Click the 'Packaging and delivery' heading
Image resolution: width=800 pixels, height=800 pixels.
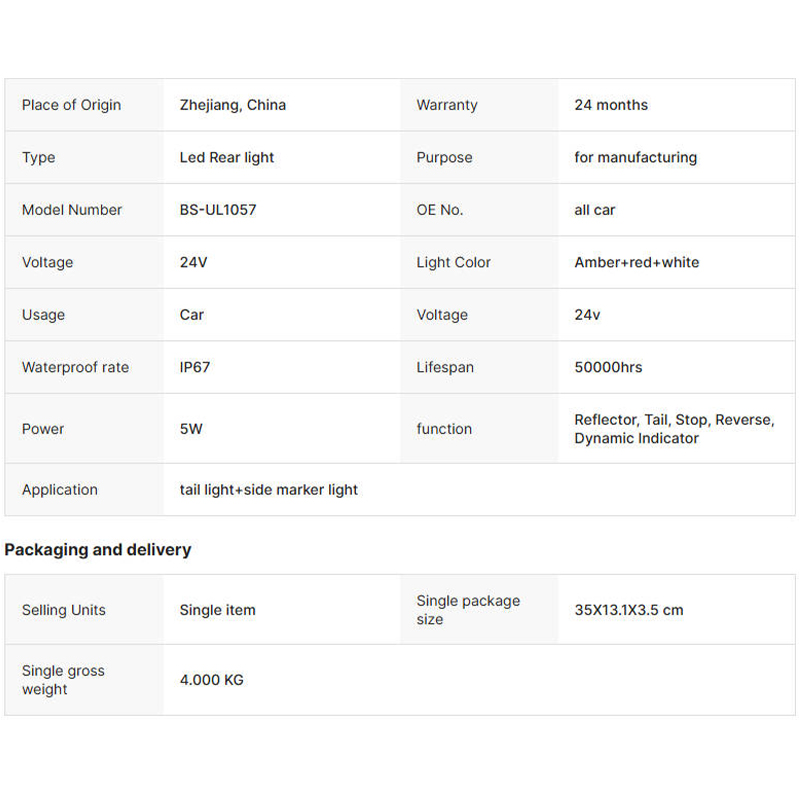click(97, 550)
